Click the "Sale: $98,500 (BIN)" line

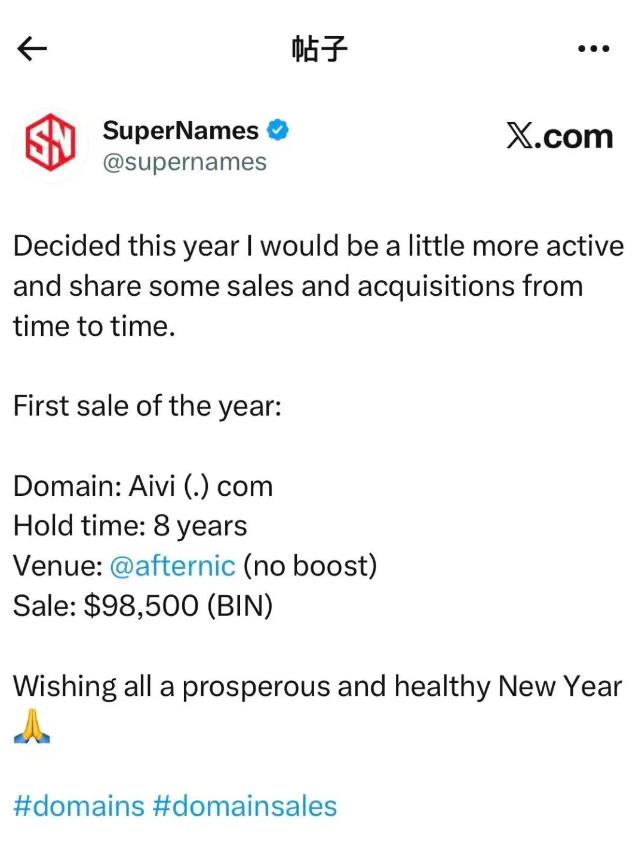pyautogui.click(x=143, y=605)
